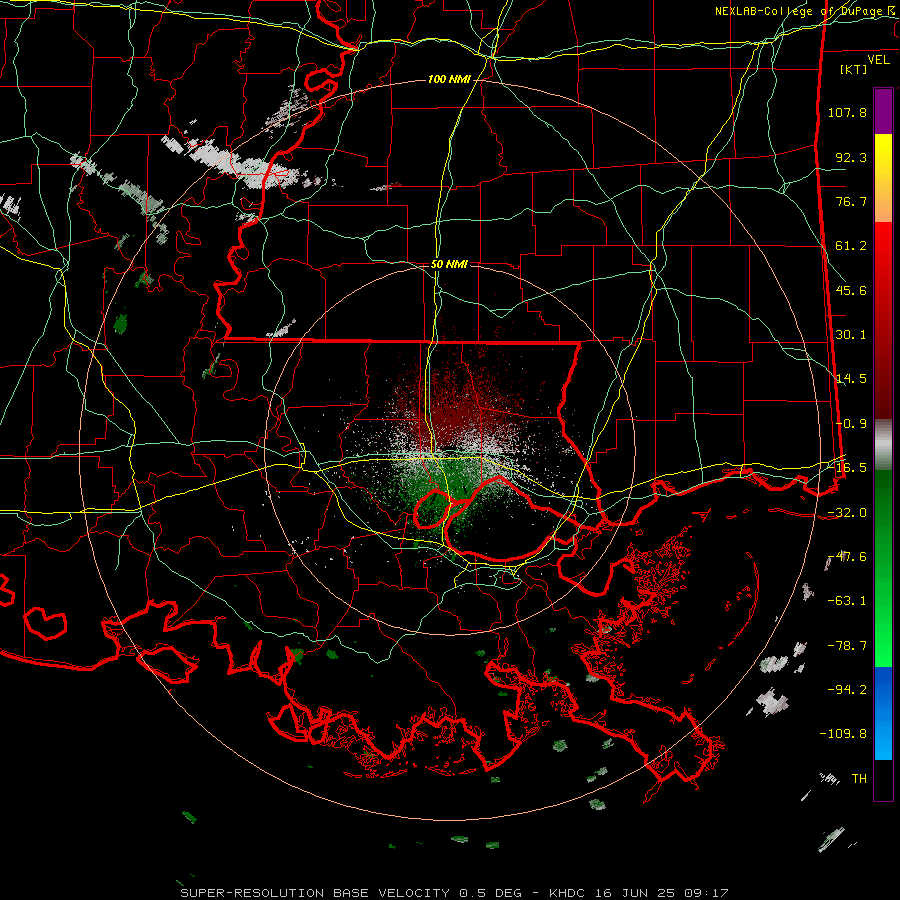Viewport: 900px width, 900px height.
Task: Click the -109.8 scale value
Action: tap(843, 734)
